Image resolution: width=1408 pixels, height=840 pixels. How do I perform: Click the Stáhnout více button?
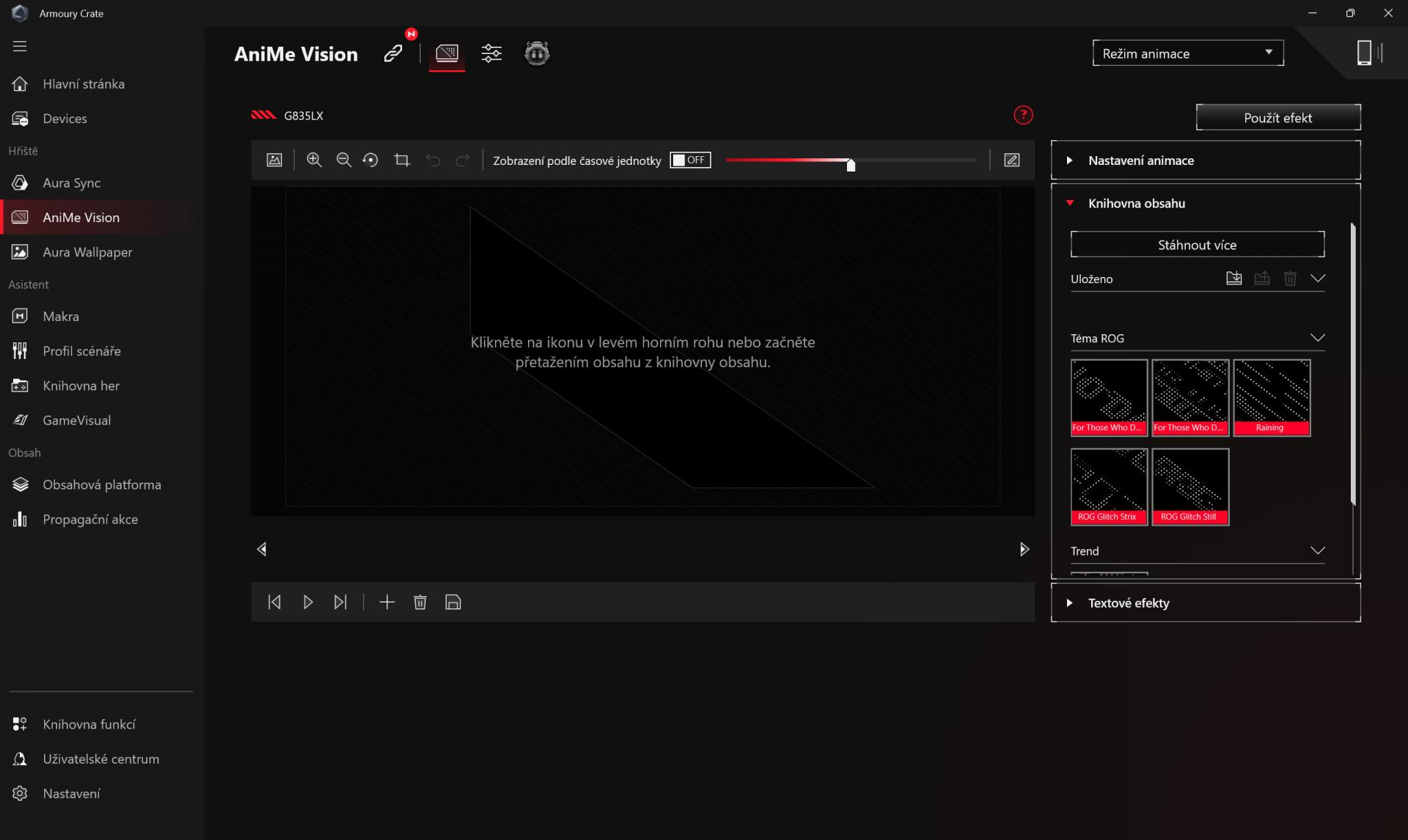[x=1198, y=245]
